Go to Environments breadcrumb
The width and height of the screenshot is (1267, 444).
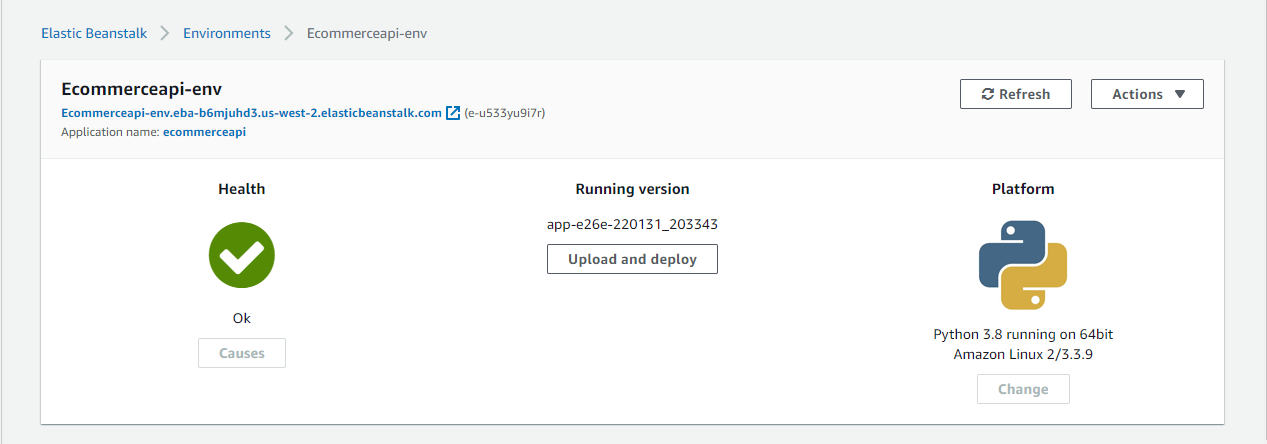tap(226, 33)
